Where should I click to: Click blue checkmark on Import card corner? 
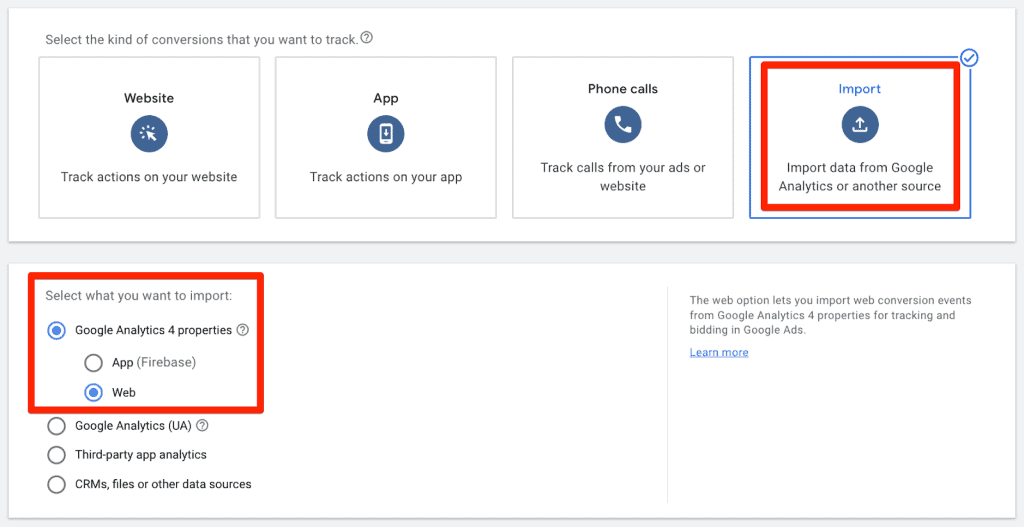click(x=969, y=58)
